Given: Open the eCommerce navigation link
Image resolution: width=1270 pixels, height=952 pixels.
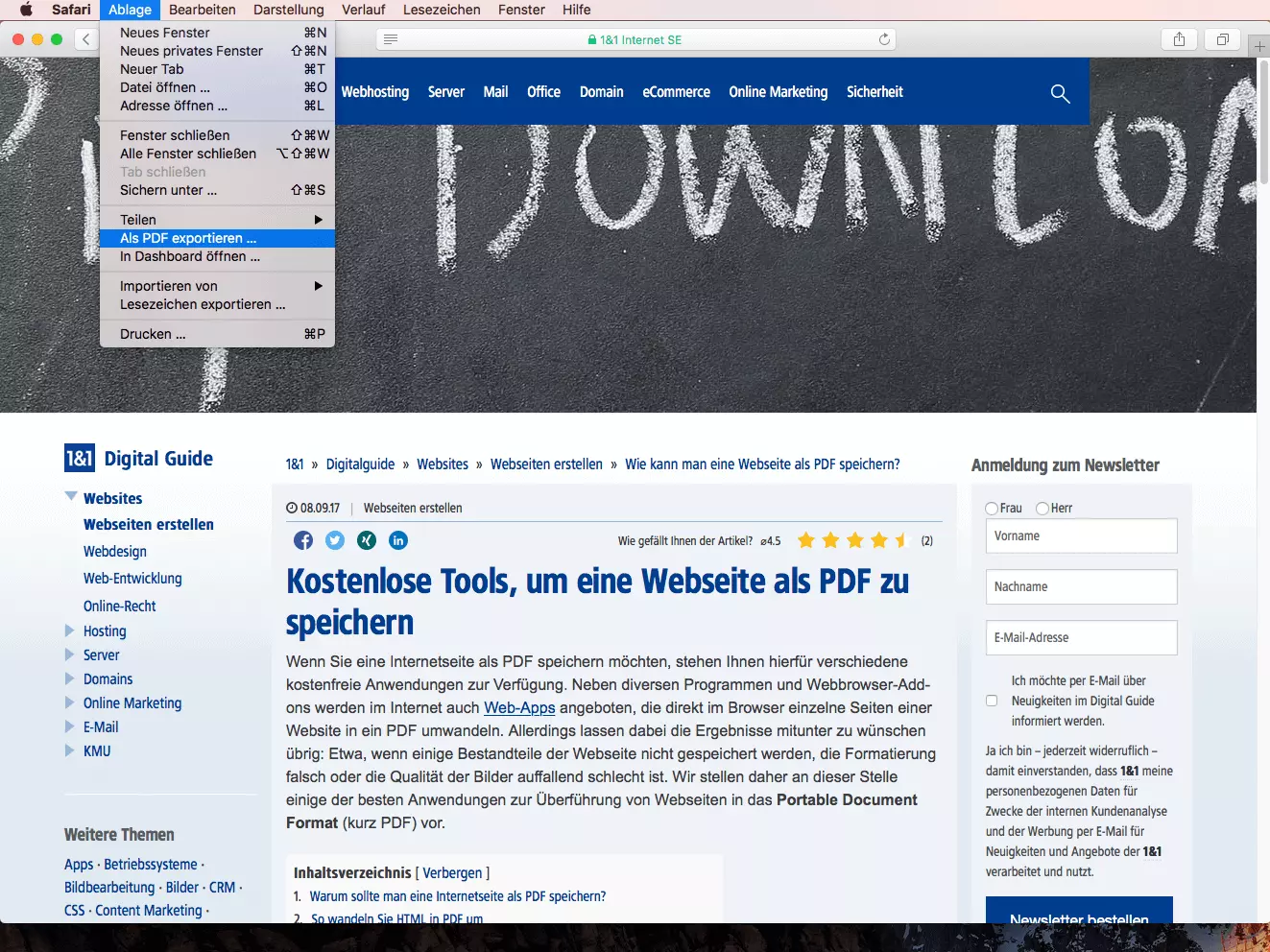Looking at the screenshot, I should point(677,92).
